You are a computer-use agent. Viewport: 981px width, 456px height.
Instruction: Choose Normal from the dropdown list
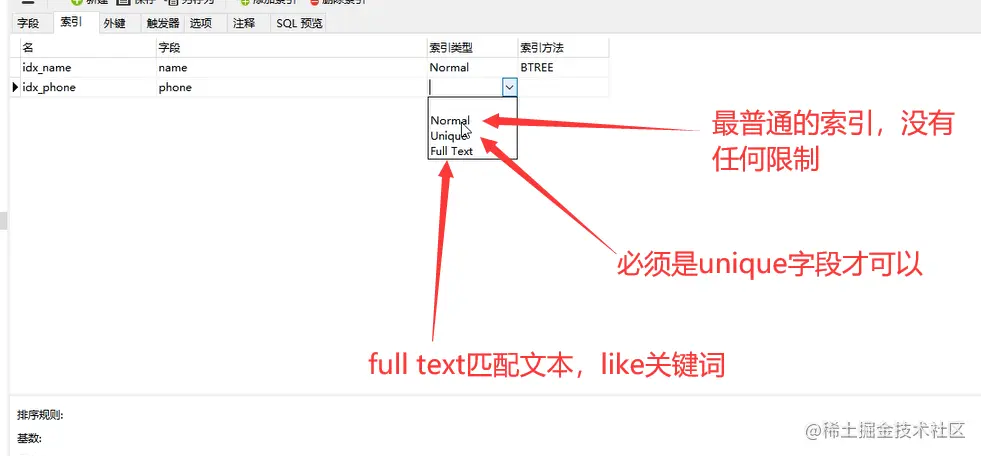(x=472, y=121)
